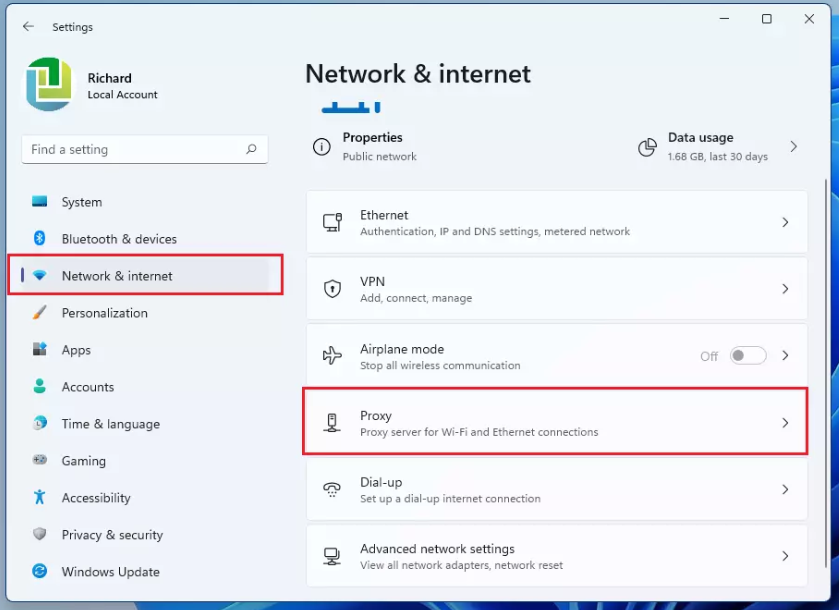The image size is (839, 610).
Task: Expand the Proxy settings chevron
Action: click(x=785, y=423)
